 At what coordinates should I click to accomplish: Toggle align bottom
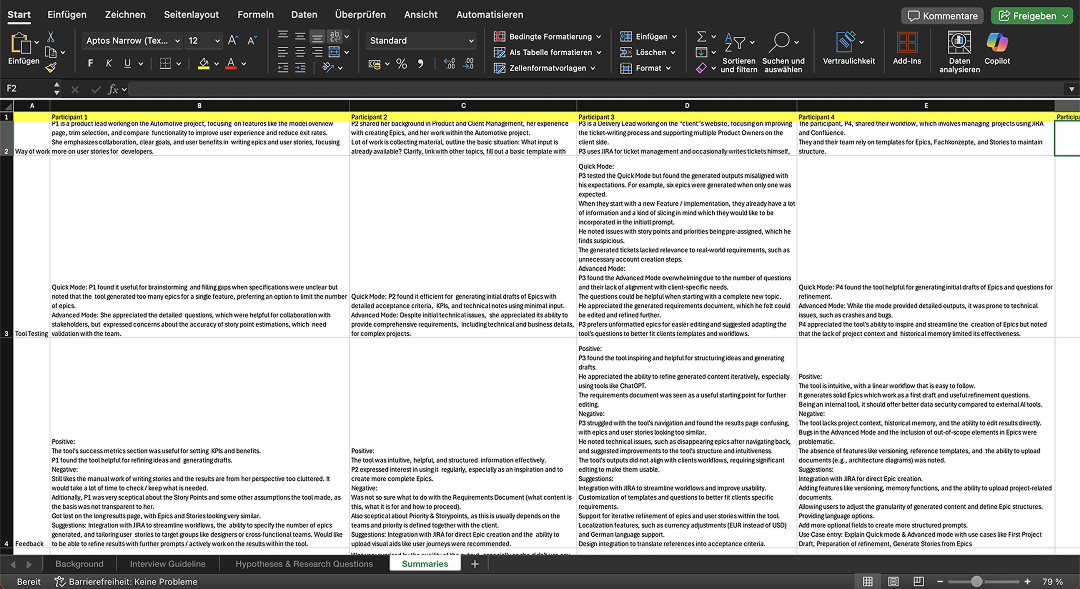click(x=317, y=37)
